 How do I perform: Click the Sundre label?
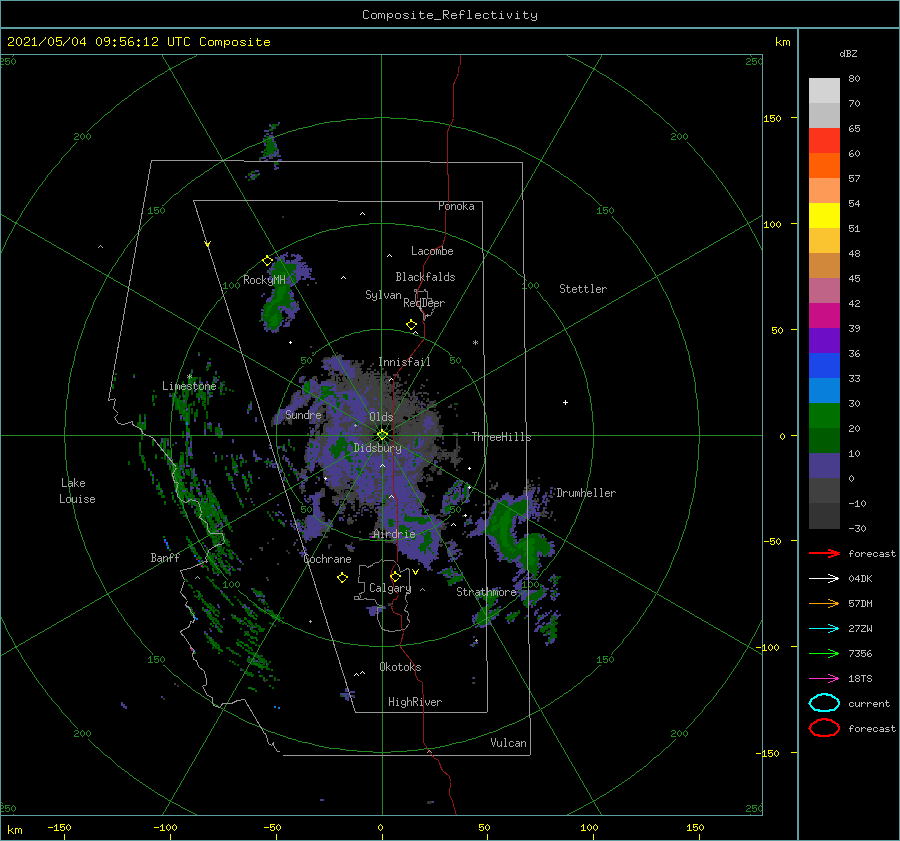303,414
